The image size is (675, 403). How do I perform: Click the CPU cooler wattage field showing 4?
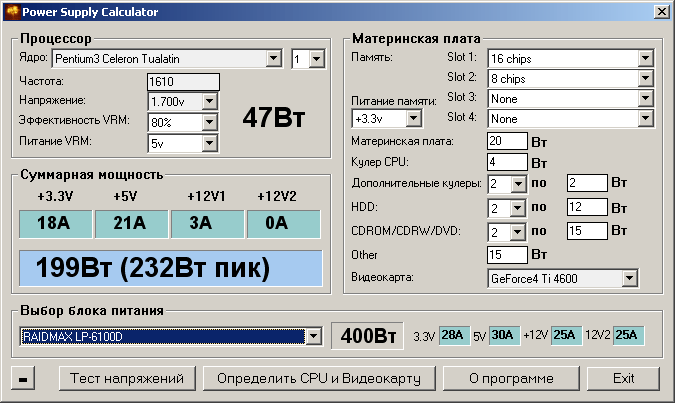click(x=507, y=162)
